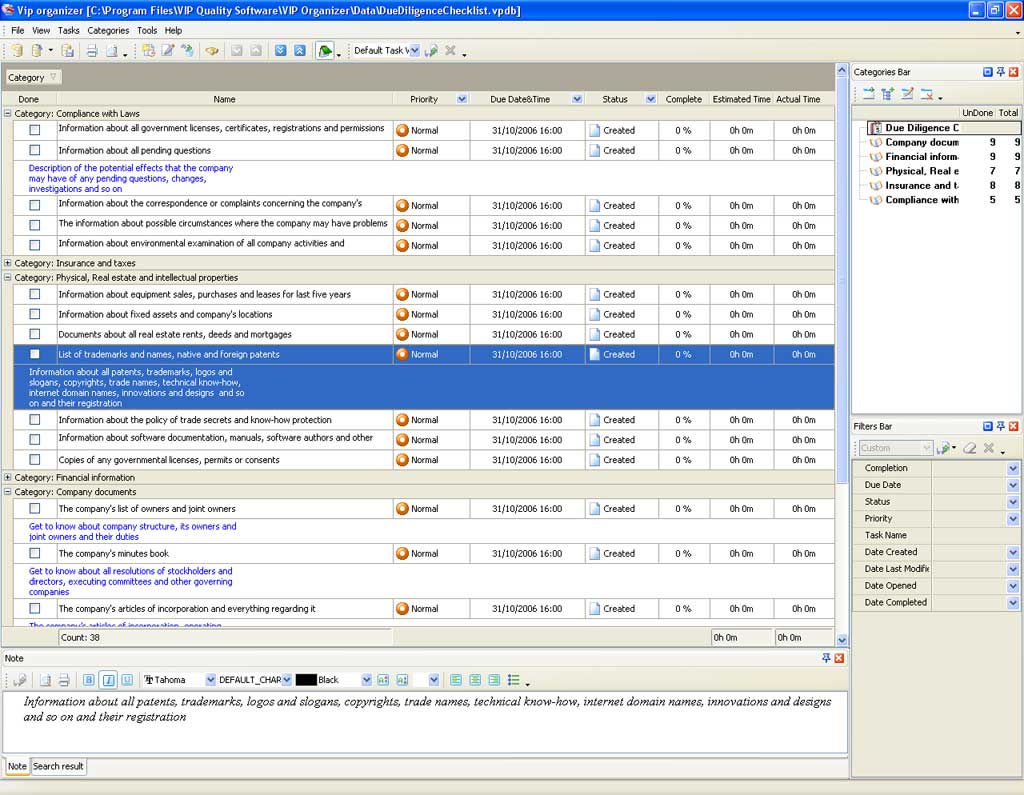The image size is (1024, 795).
Task: Mark 'The company's minutes book' as done
Action: click(35, 553)
